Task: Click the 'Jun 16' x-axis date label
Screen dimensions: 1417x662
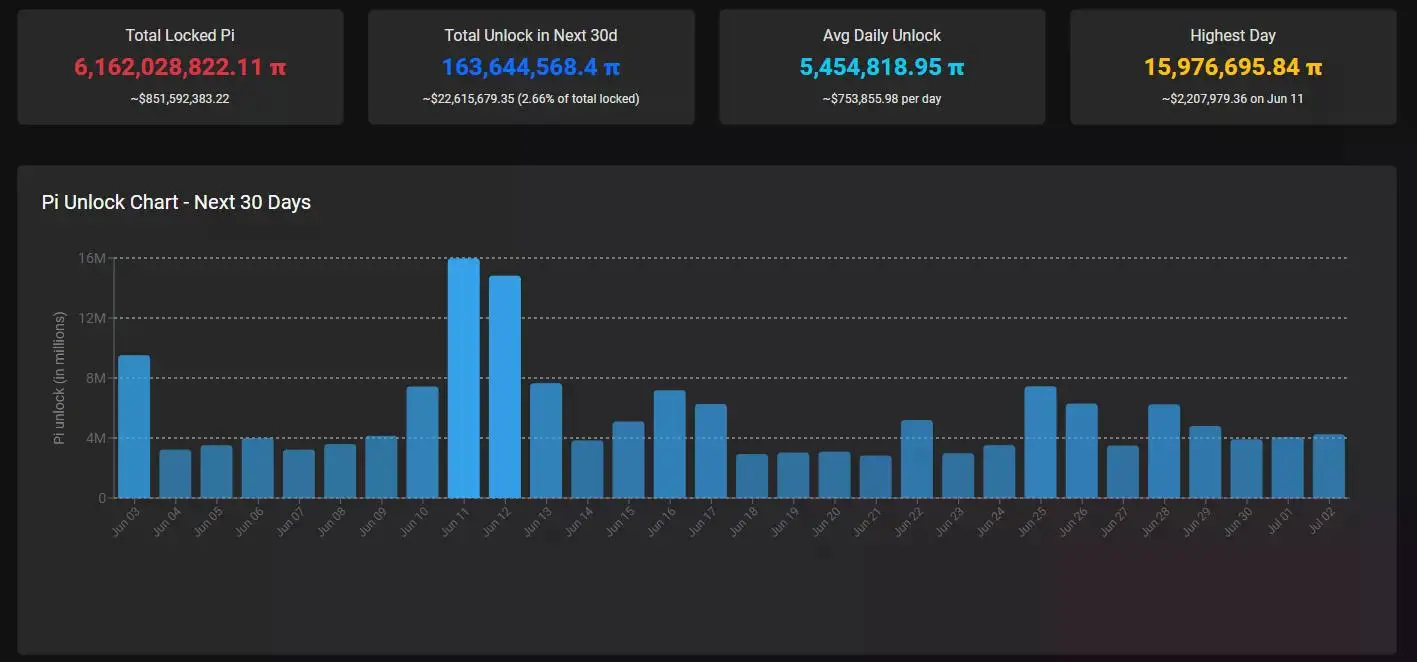Action: pyautogui.click(x=663, y=523)
